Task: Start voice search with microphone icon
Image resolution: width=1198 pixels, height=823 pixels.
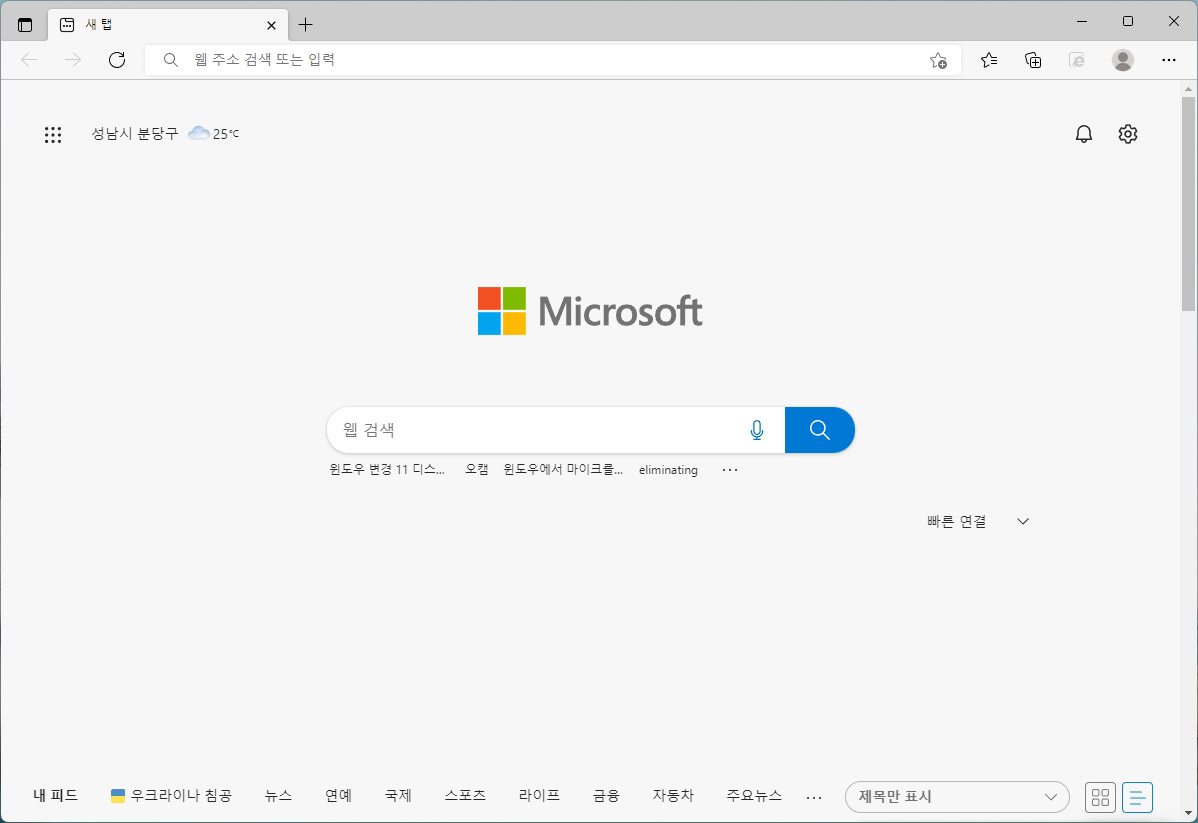Action: point(756,429)
